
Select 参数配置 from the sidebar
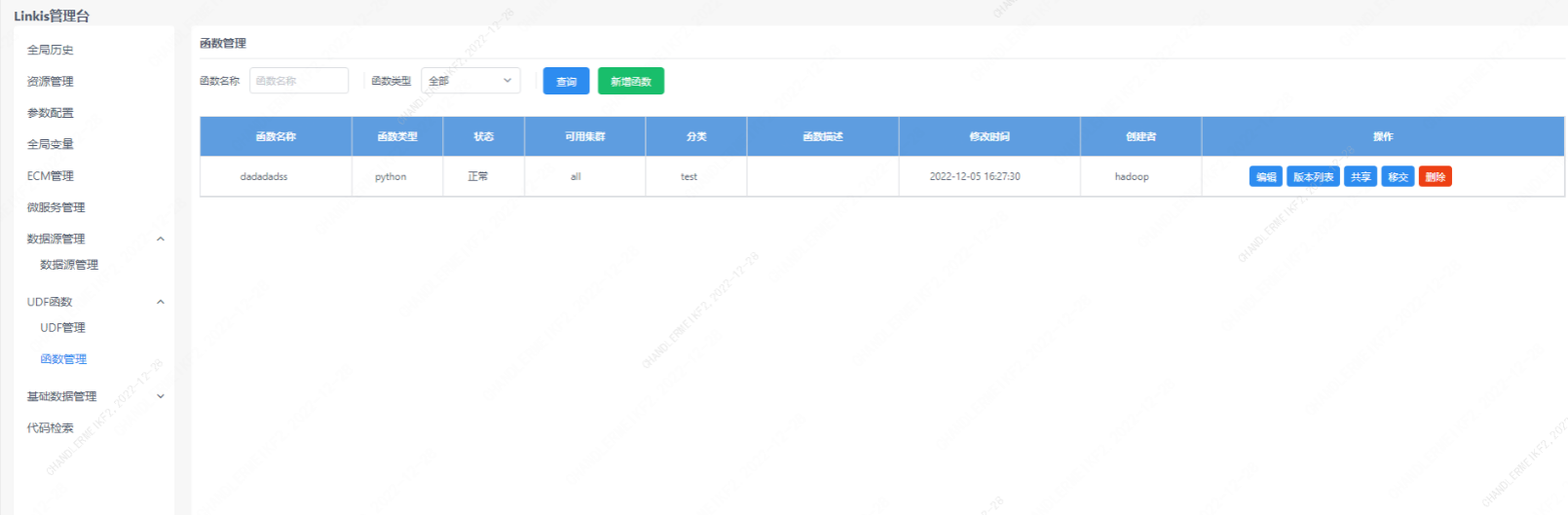pyautogui.click(x=51, y=113)
